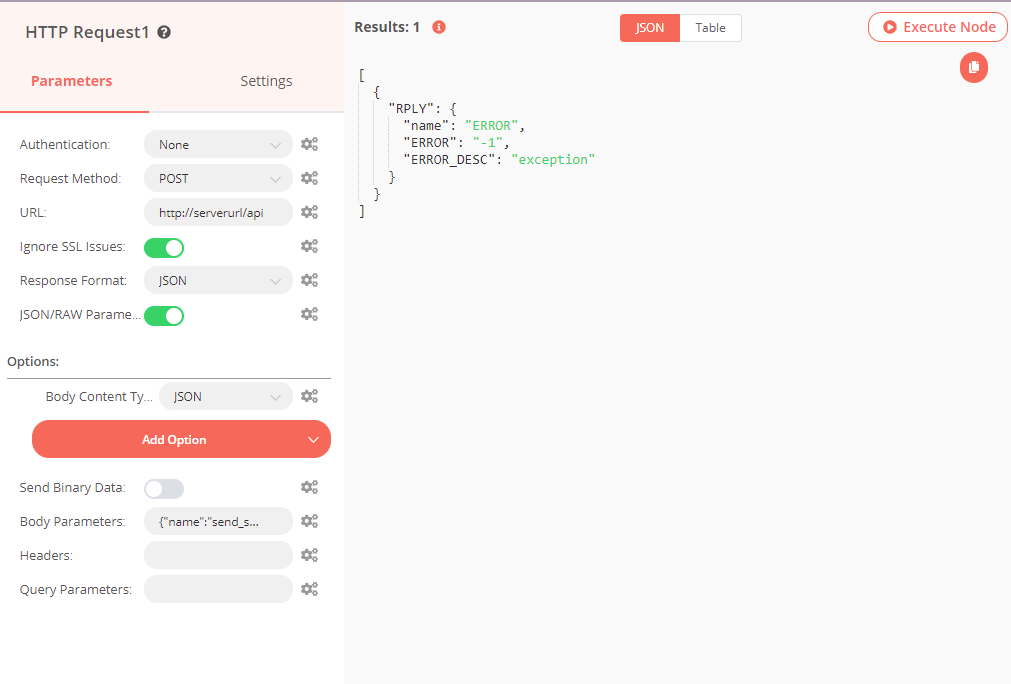
Task: Click the gears icon for Body Parameters
Action: point(310,521)
